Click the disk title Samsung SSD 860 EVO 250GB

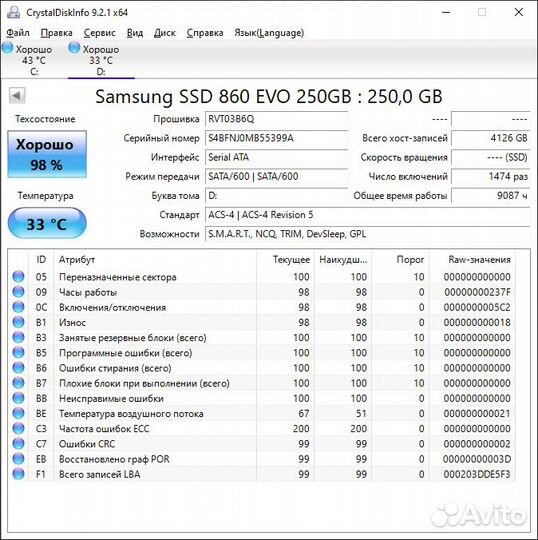coord(269,96)
